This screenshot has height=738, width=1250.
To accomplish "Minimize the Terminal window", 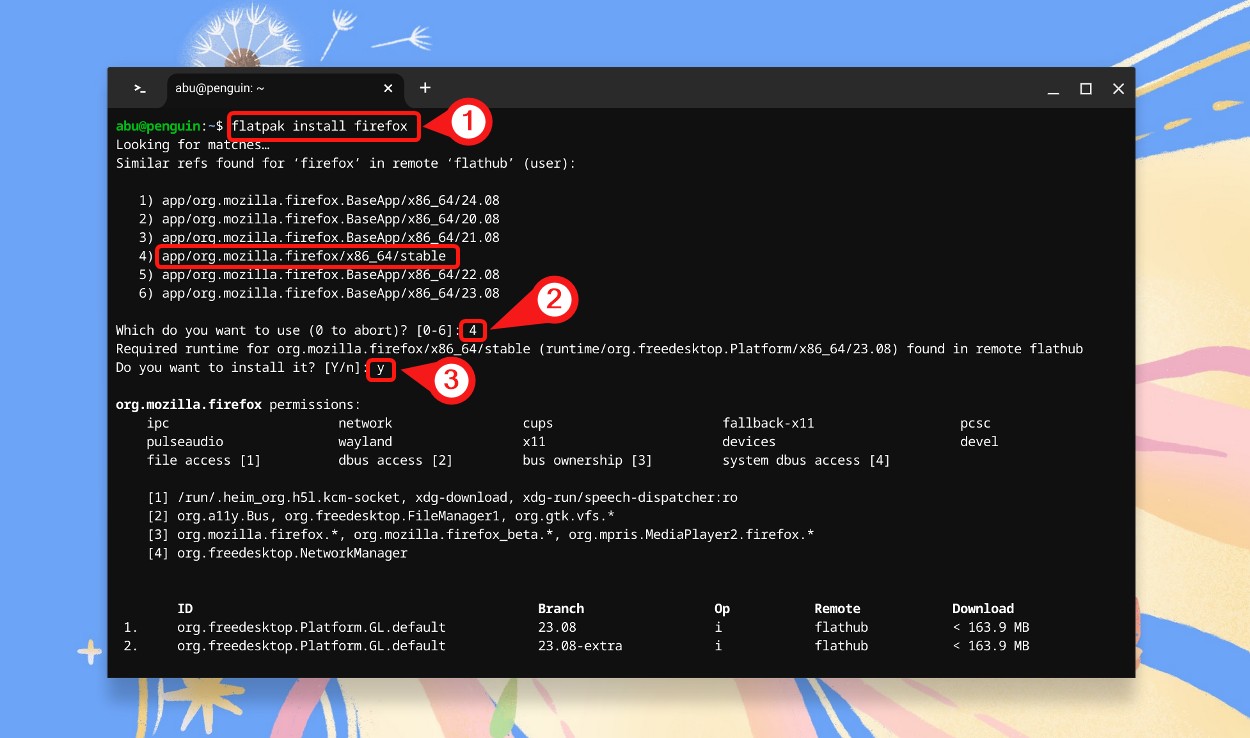I will click(x=1052, y=89).
